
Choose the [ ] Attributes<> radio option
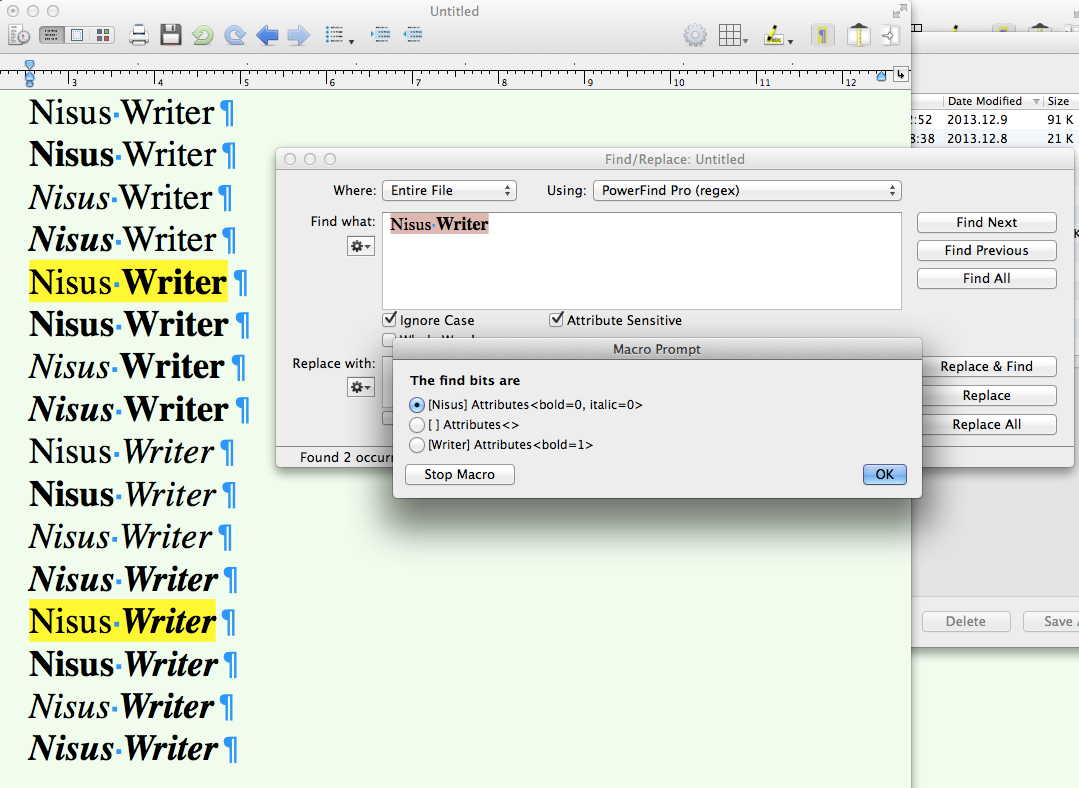click(418, 425)
